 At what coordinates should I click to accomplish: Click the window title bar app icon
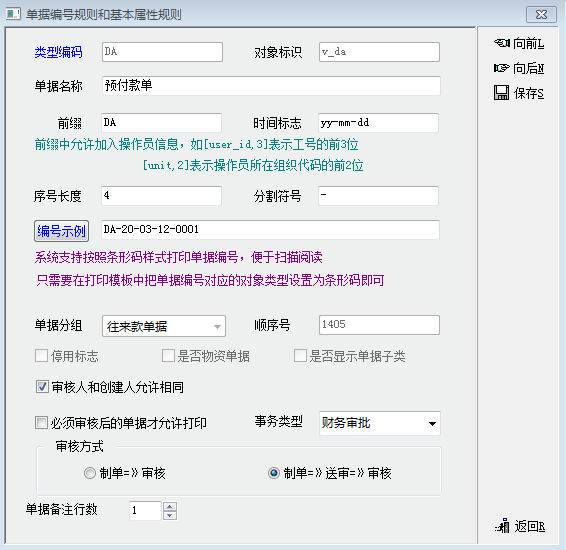coord(13,14)
